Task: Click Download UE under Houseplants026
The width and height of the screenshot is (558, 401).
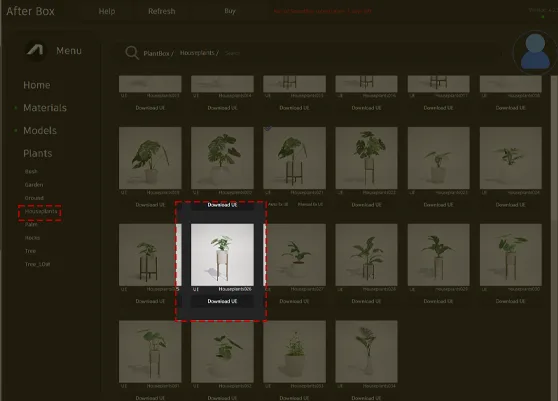Action: tap(222, 301)
